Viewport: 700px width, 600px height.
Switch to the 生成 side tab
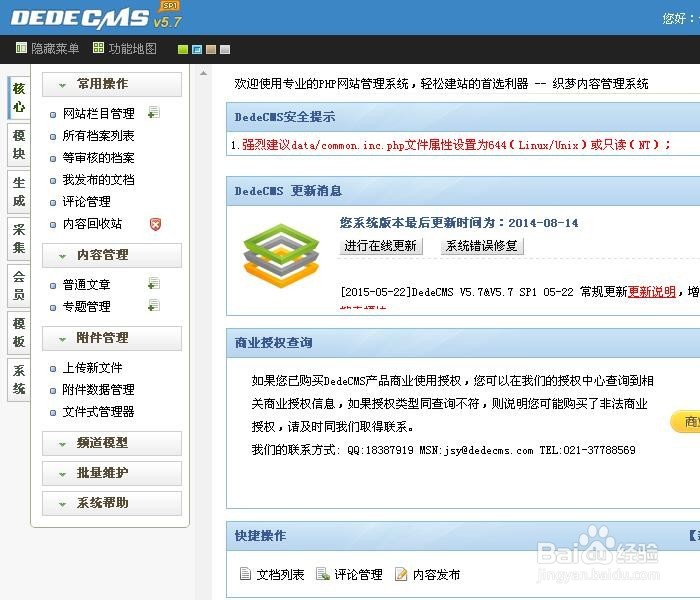19,192
